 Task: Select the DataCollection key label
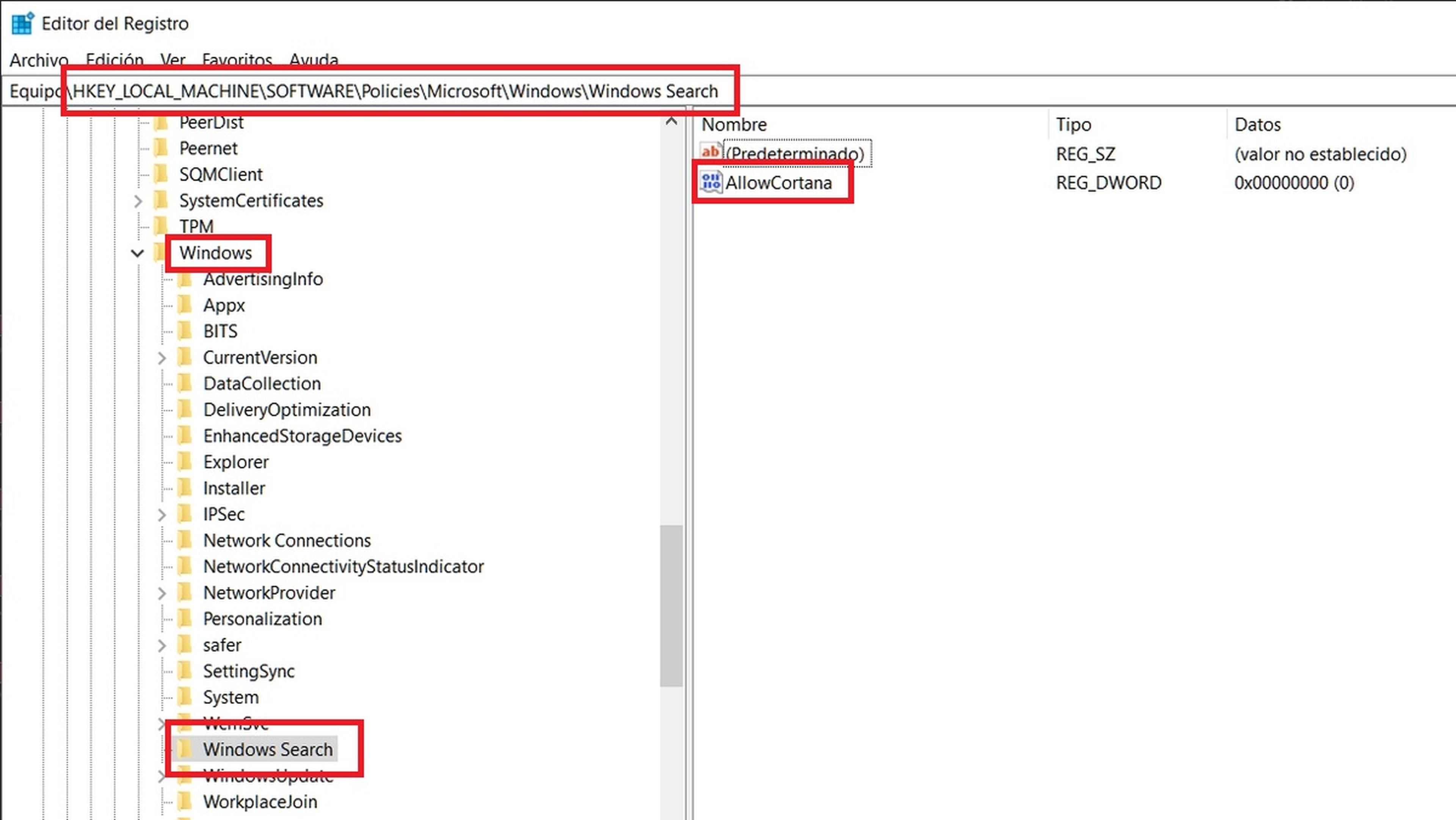coord(262,384)
